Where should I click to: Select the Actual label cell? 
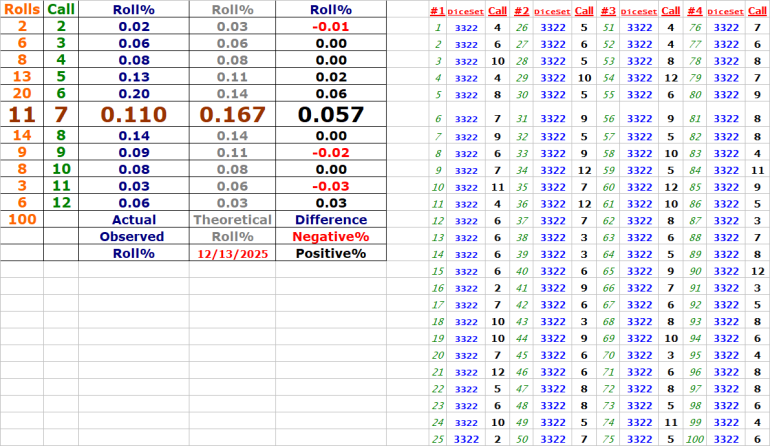tap(133, 219)
